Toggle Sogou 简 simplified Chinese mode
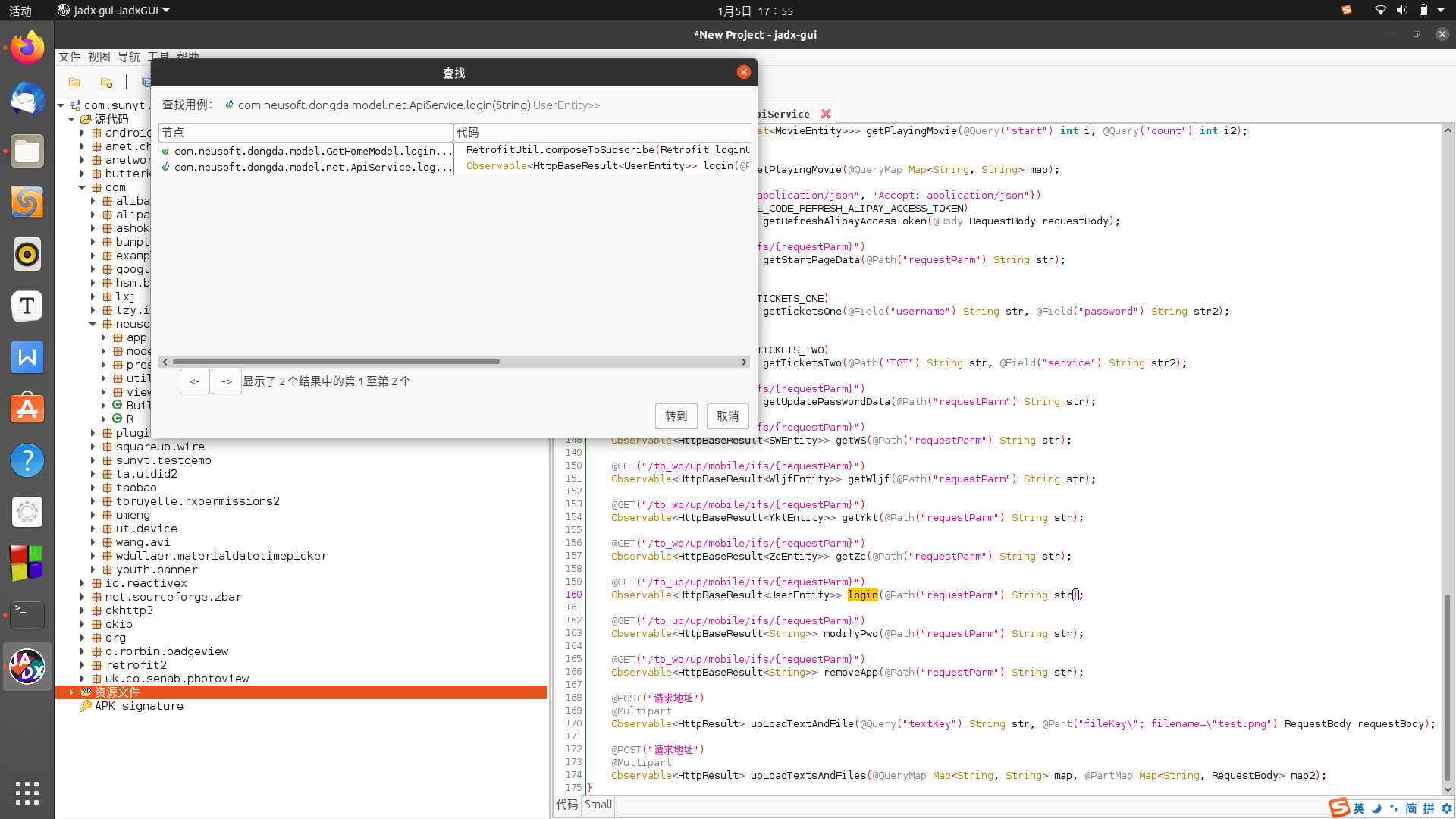This screenshot has height=819, width=1456. [1411, 808]
